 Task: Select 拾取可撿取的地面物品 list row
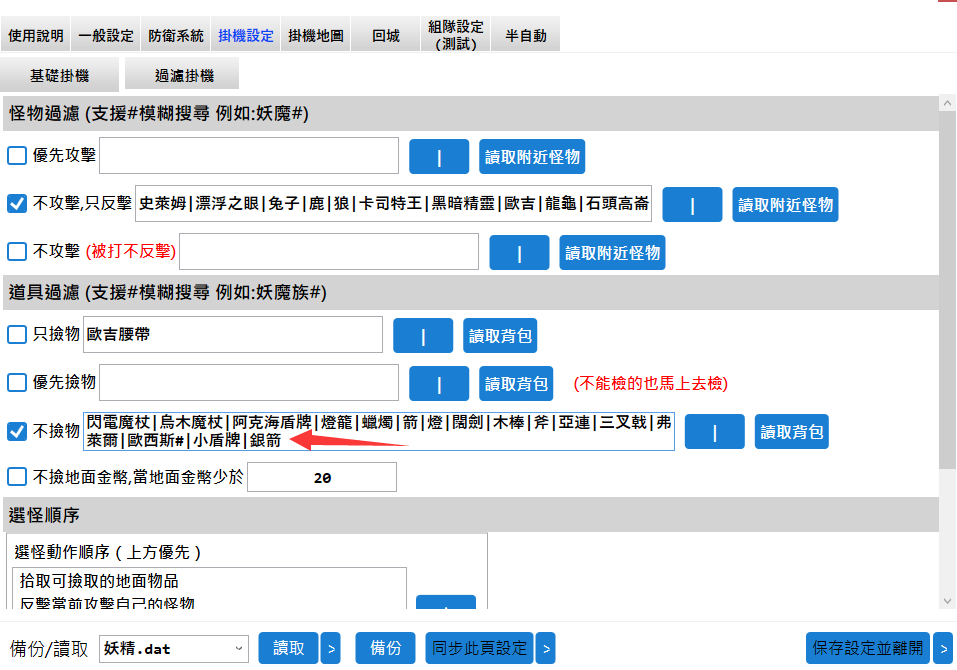[209, 580]
